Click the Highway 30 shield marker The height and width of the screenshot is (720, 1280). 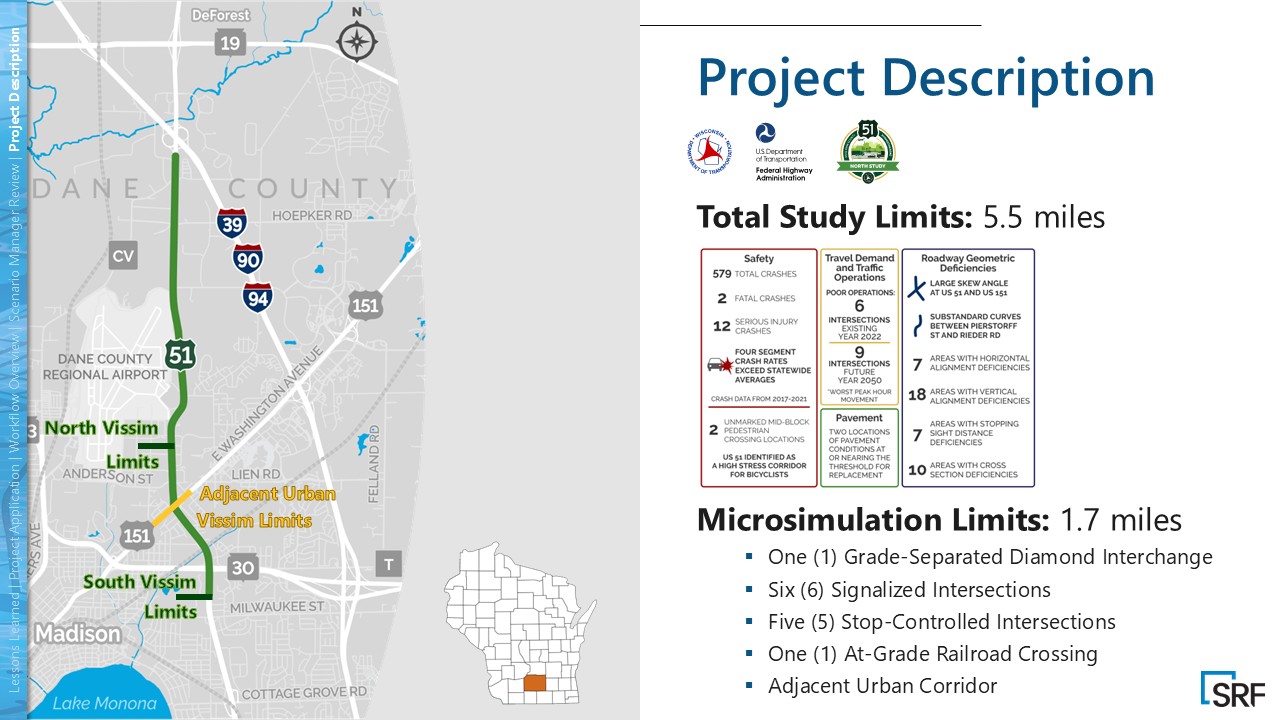(243, 566)
